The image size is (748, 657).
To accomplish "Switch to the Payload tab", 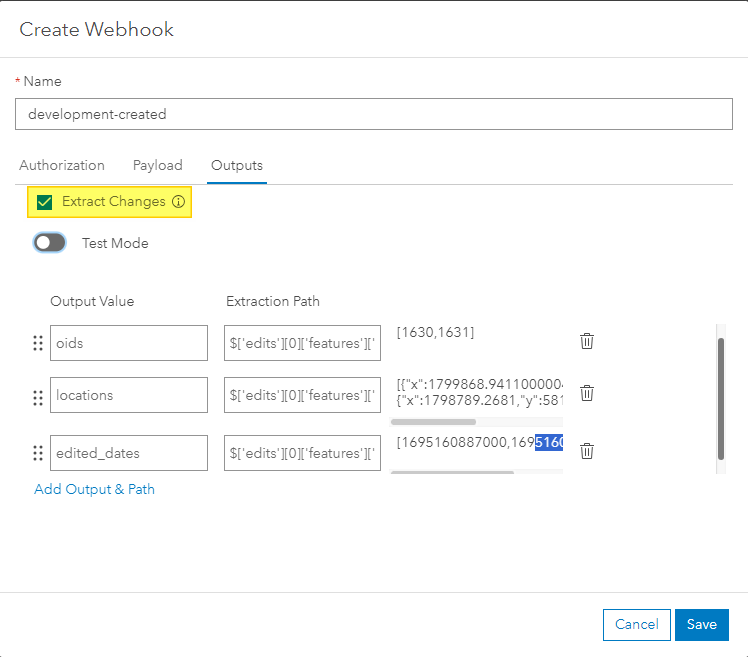I will (x=157, y=165).
